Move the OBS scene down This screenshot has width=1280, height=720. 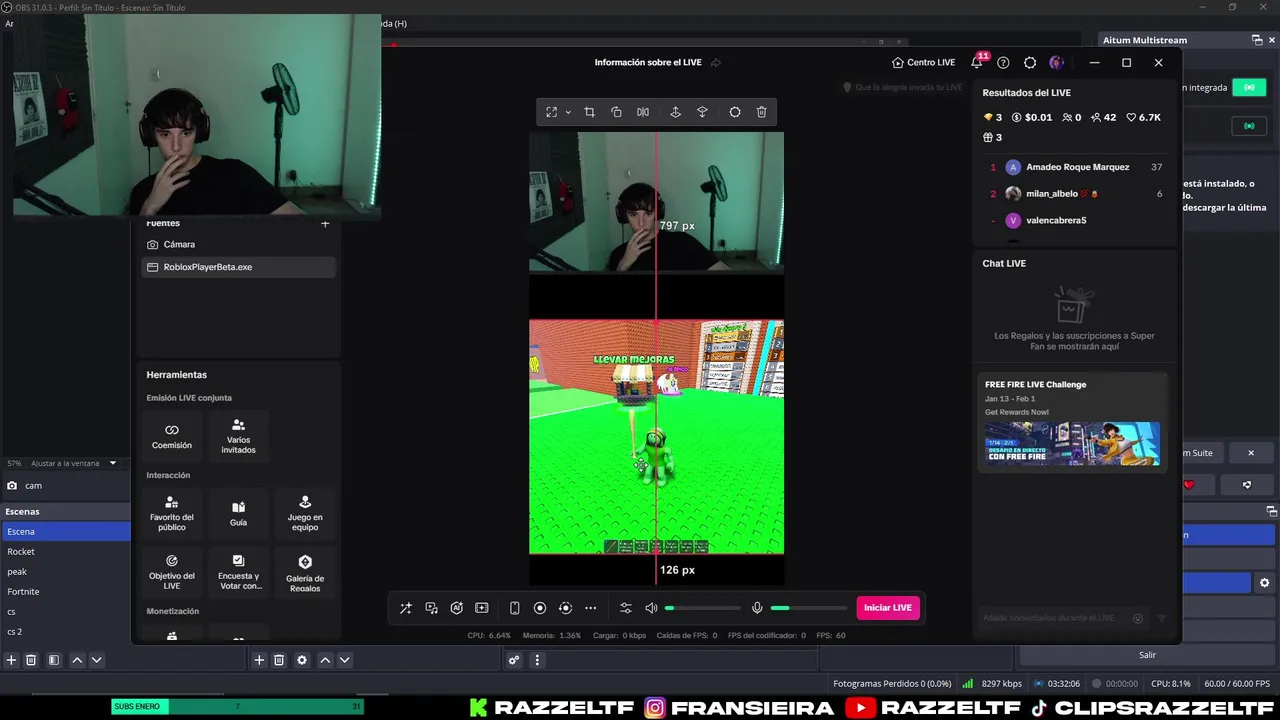(97, 660)
